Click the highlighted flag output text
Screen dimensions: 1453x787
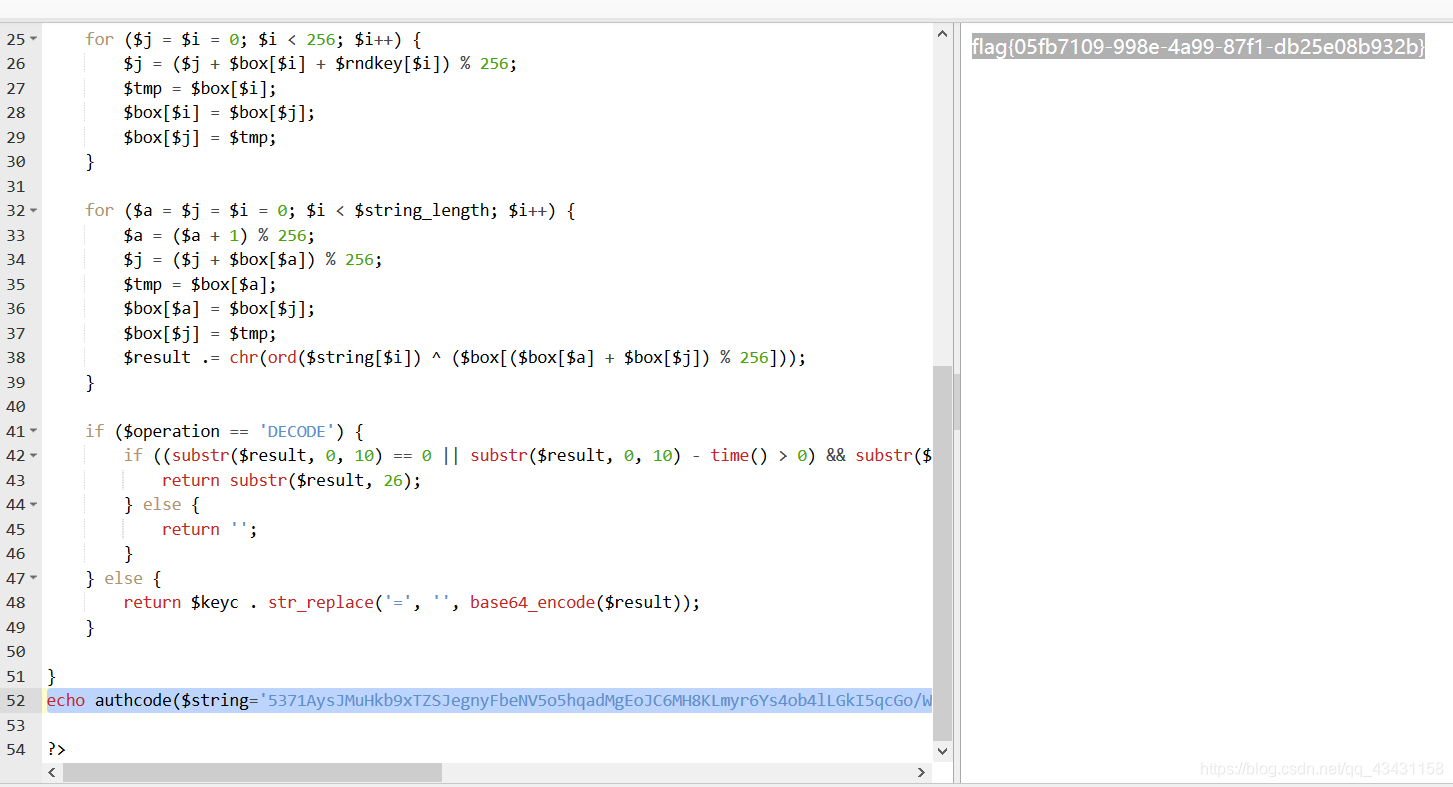pyautogui.click(x=1198, y=46)
